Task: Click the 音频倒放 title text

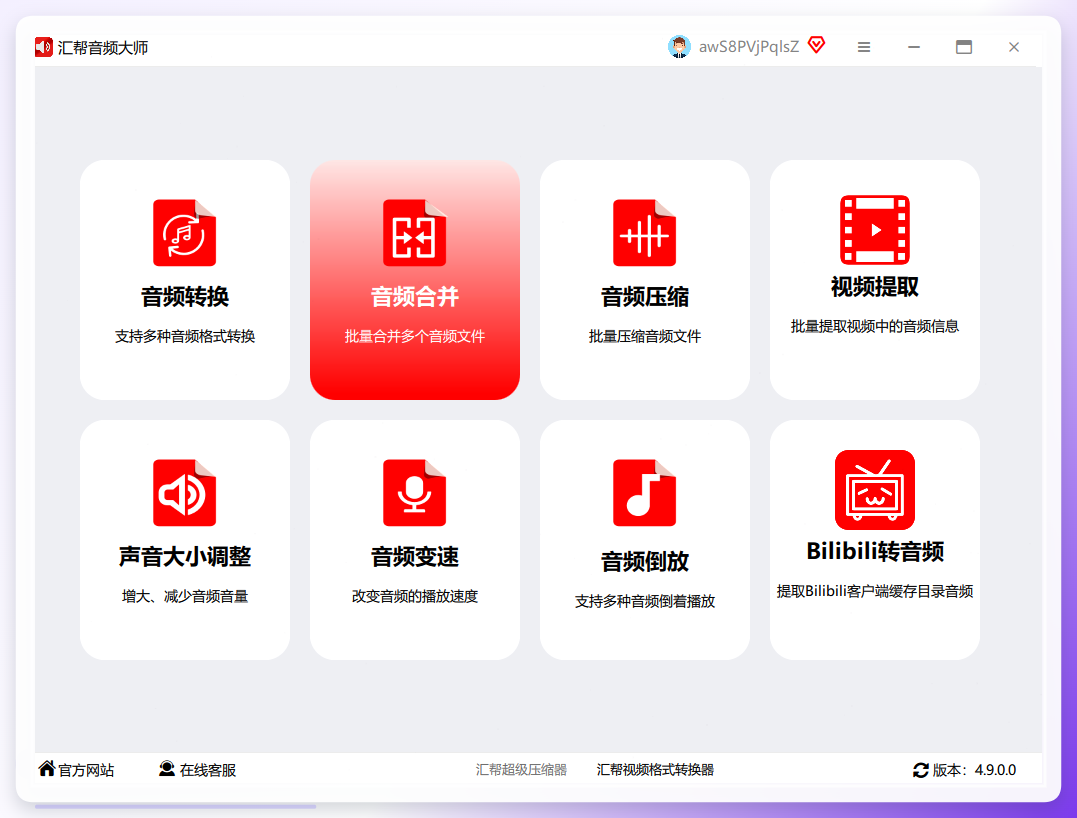Action: pyautogui.click(x=645, y=561)
